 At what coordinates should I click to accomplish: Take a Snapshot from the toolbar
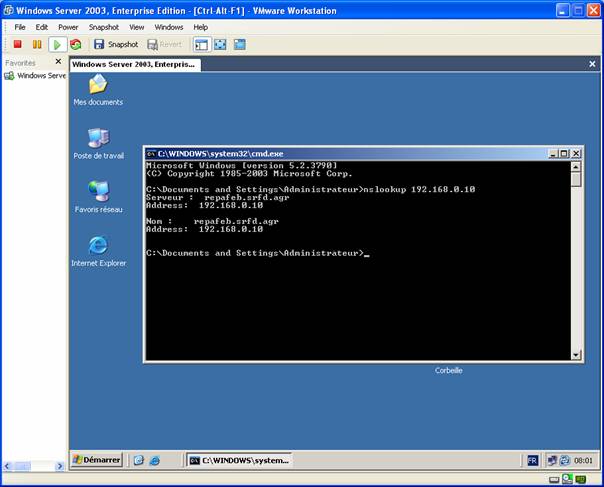click(x=116, y=45)
